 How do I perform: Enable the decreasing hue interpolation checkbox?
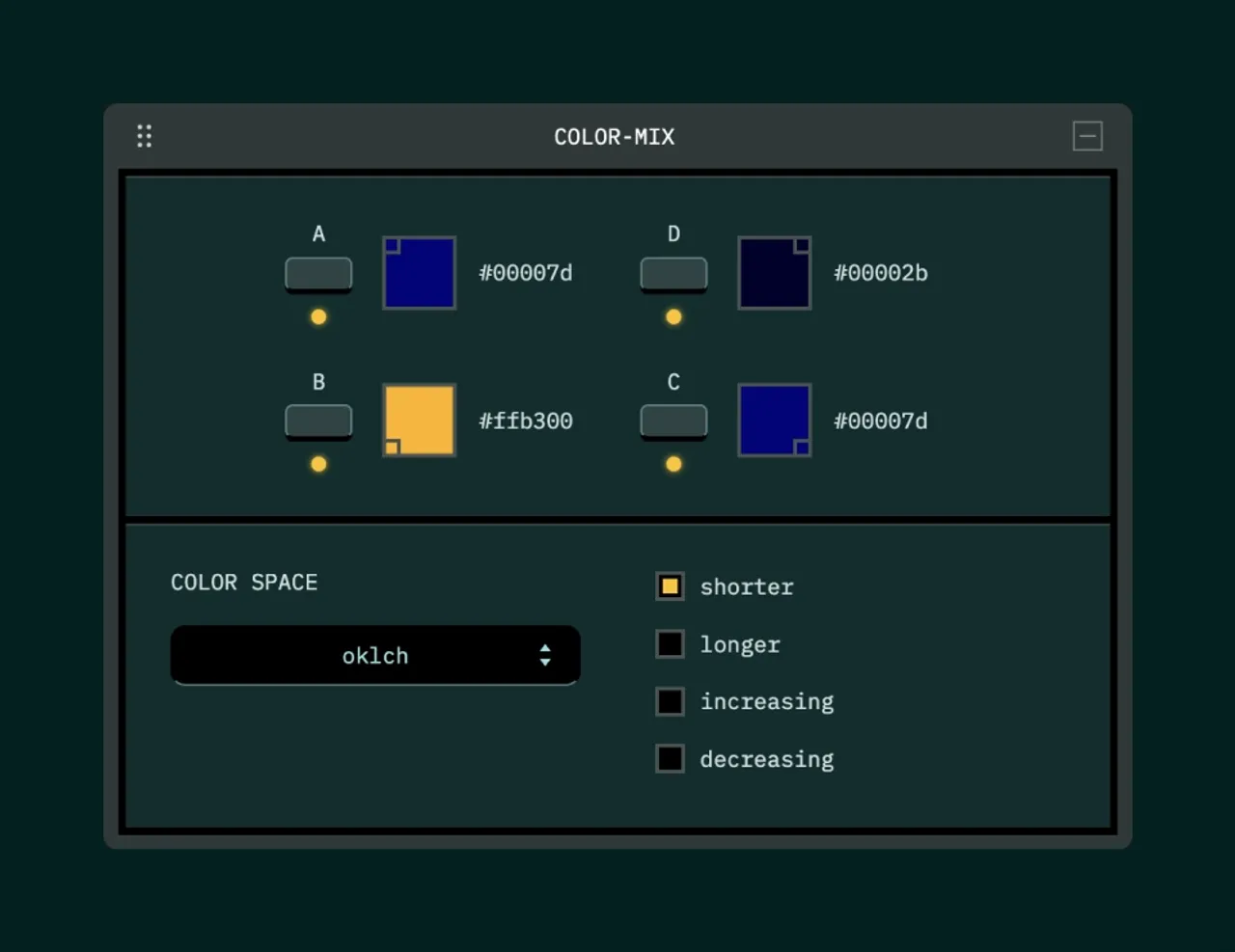(x=670, y=758)
